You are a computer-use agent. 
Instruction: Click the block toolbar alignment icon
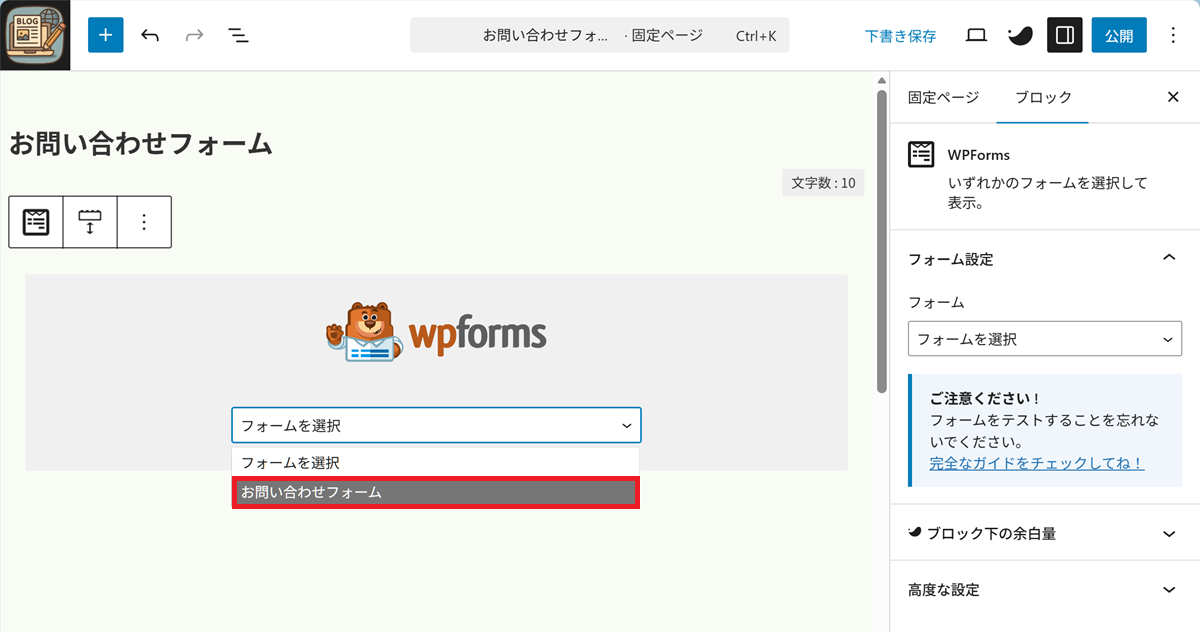tap(90, 222)
